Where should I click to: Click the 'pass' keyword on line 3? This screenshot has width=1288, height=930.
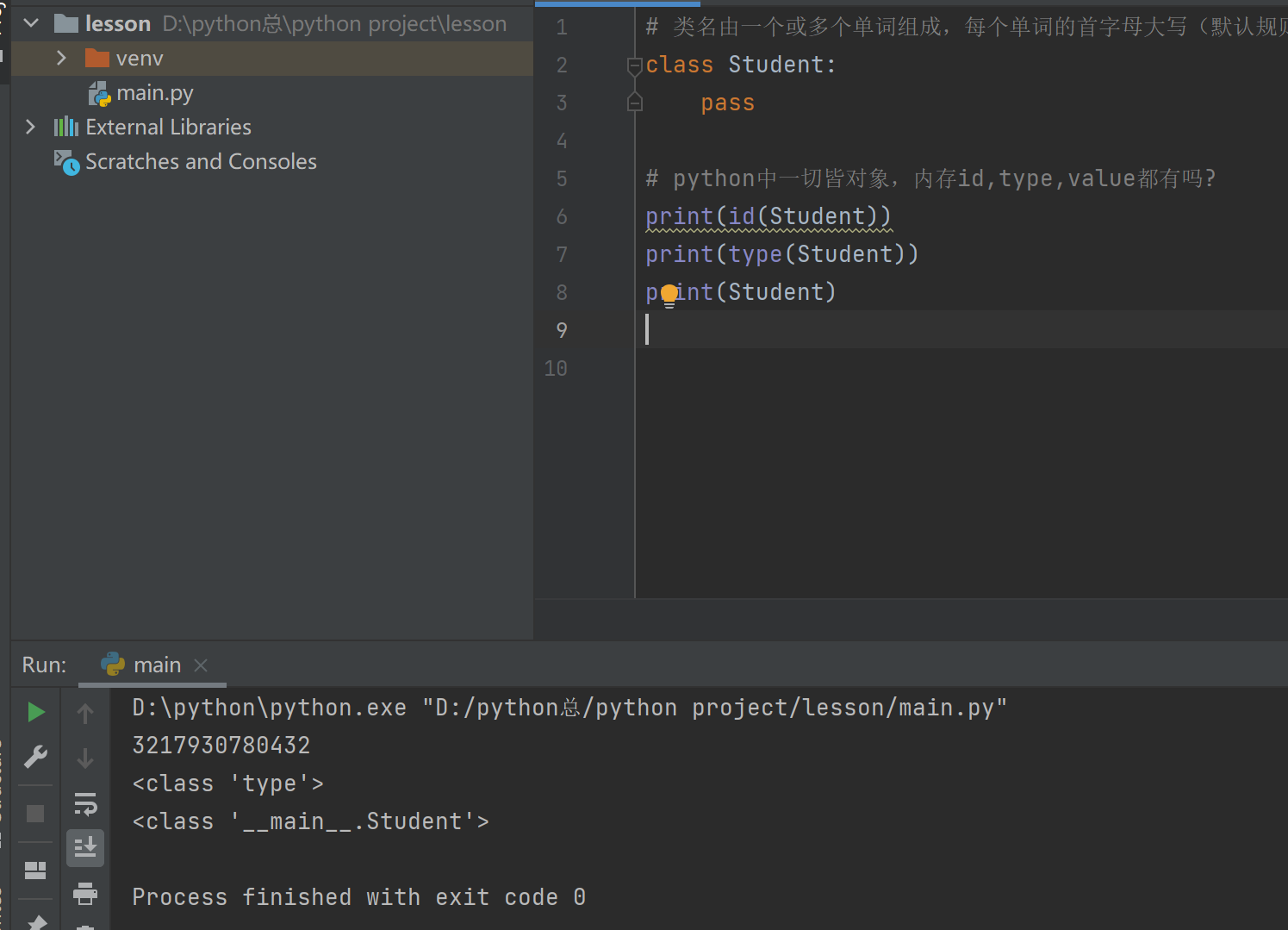pyautogui.click(x=728, y=103)
